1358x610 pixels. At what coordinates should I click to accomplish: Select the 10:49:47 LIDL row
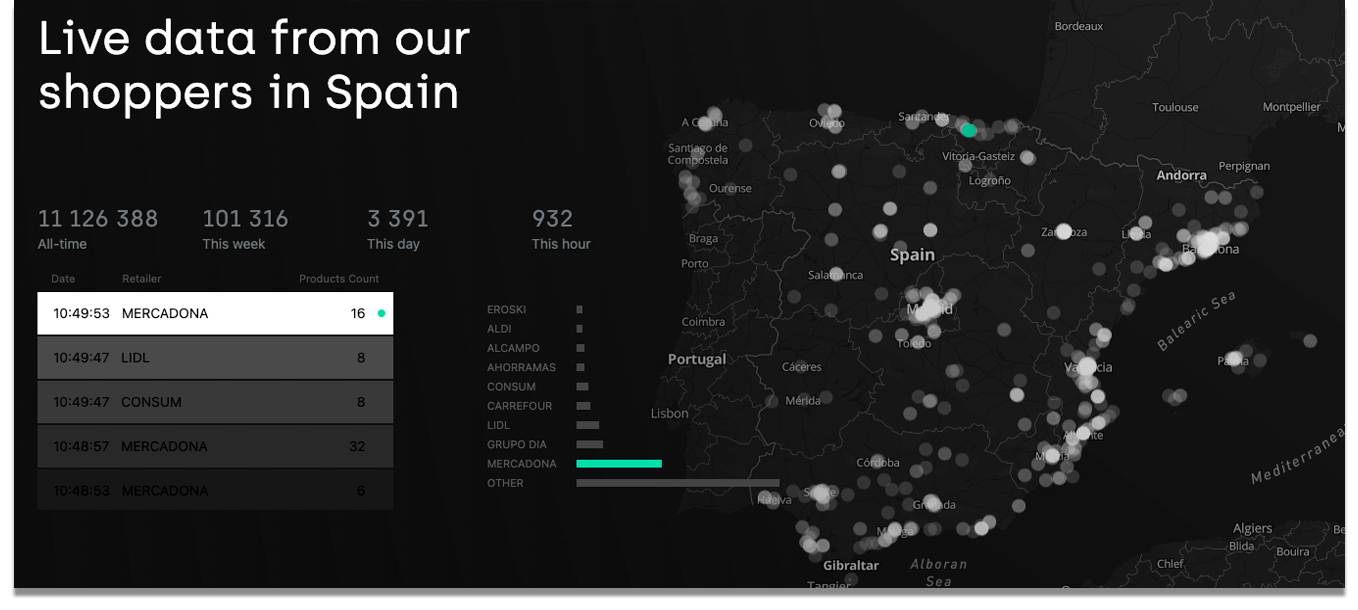tap(215, 358)
